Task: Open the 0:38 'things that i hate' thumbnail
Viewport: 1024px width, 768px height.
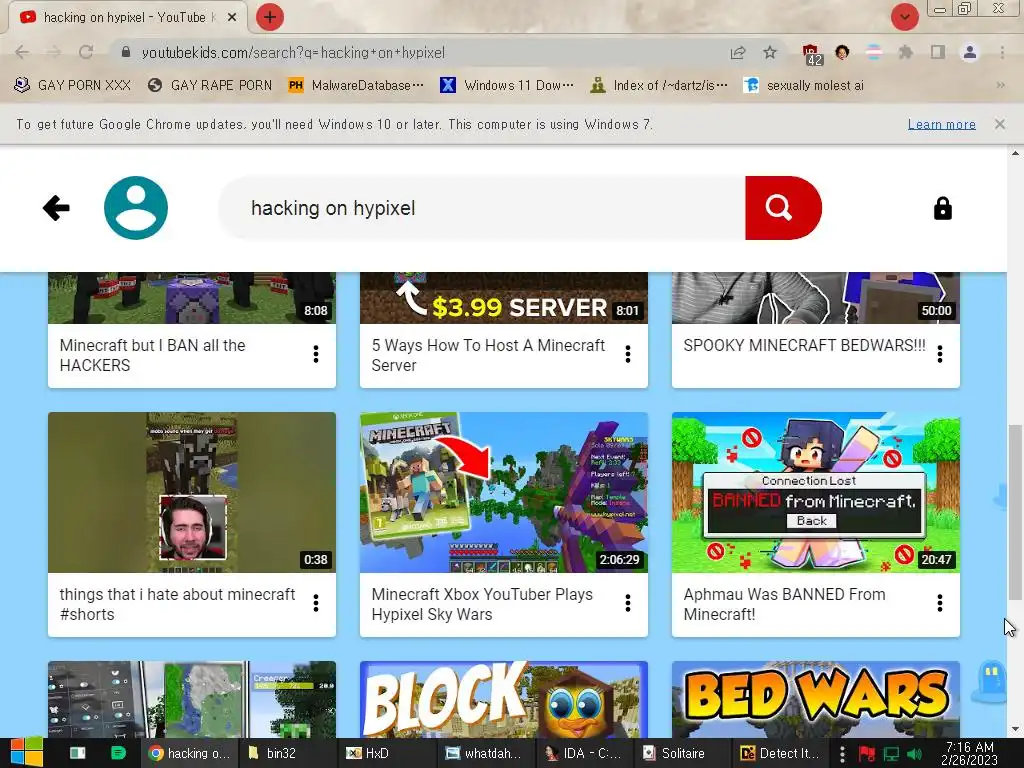Action: click(x=192, y=492)
